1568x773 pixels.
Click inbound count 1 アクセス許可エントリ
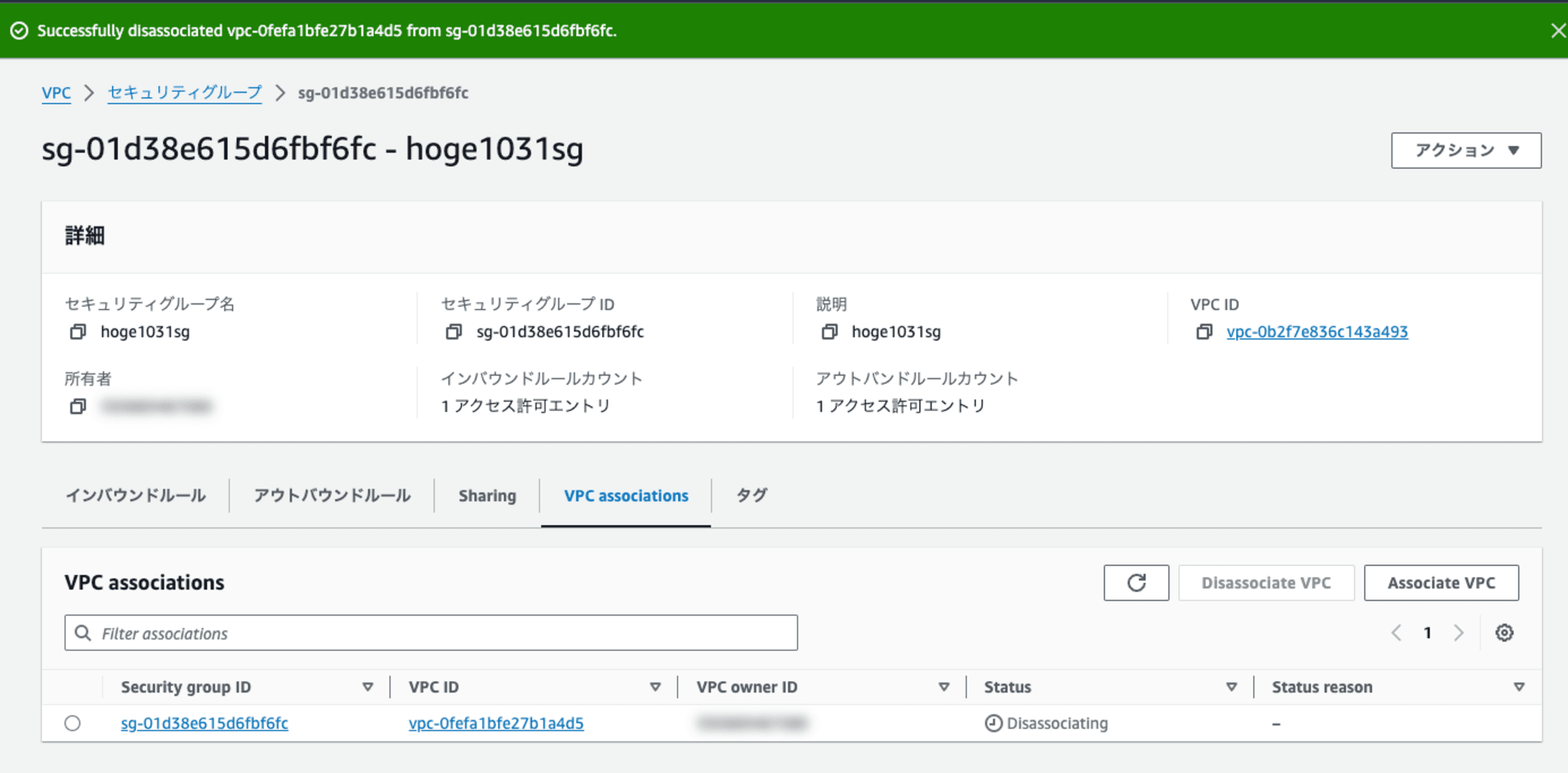coord(525,405)
